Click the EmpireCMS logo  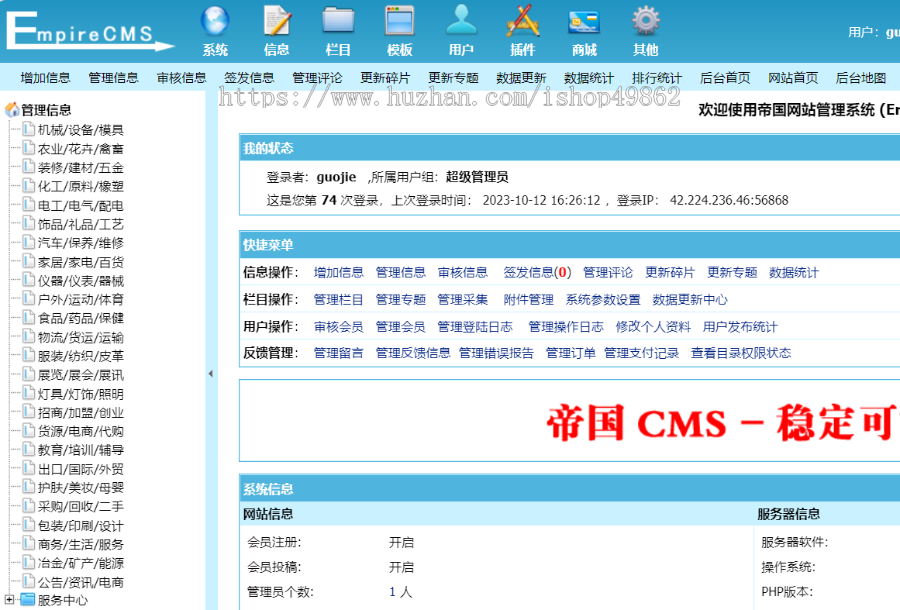coord(89,31)
